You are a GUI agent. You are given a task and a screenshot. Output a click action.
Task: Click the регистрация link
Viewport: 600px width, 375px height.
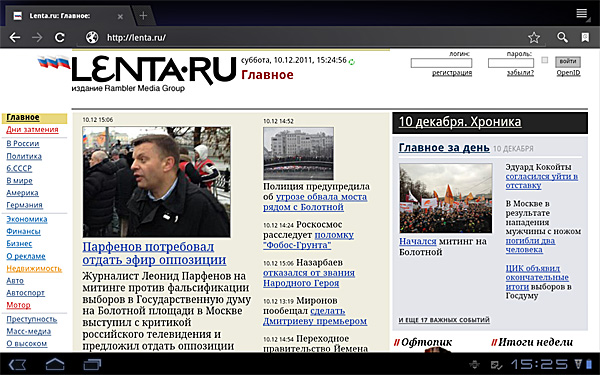[x=452, y=73]
